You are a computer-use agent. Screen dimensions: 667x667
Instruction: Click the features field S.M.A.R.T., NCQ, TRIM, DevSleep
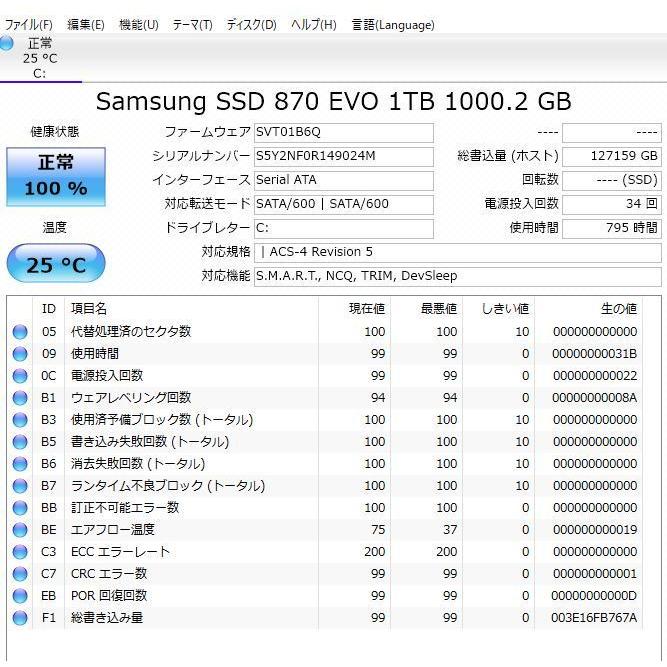(x=458, y=276)
